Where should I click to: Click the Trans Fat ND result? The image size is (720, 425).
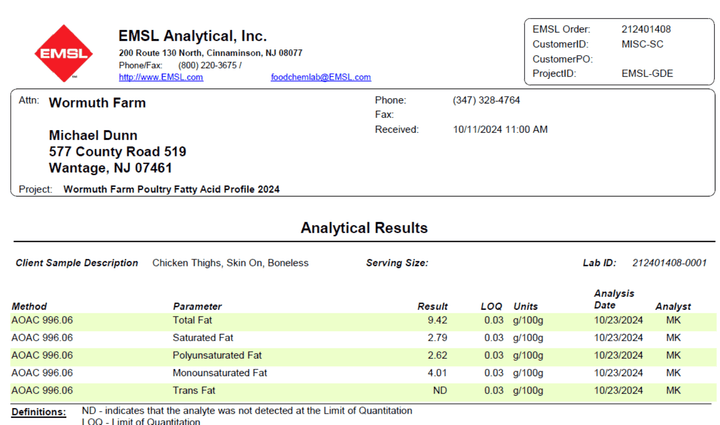(439, 390)
